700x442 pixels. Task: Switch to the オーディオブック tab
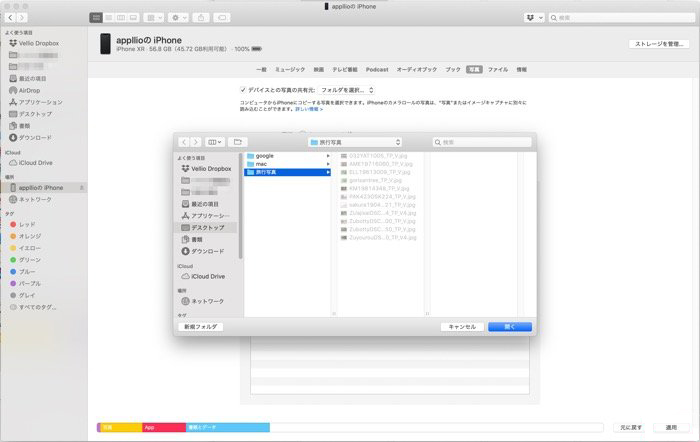(x=417, y=70)
